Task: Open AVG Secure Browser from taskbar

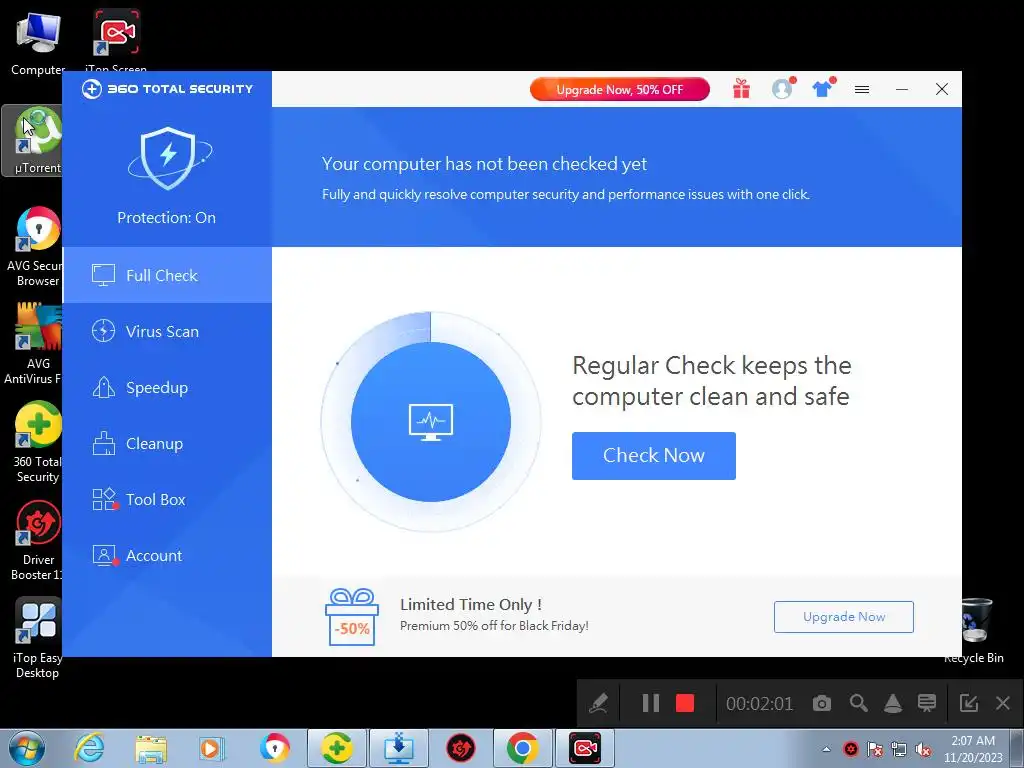Action: click(x=274, y=748)
